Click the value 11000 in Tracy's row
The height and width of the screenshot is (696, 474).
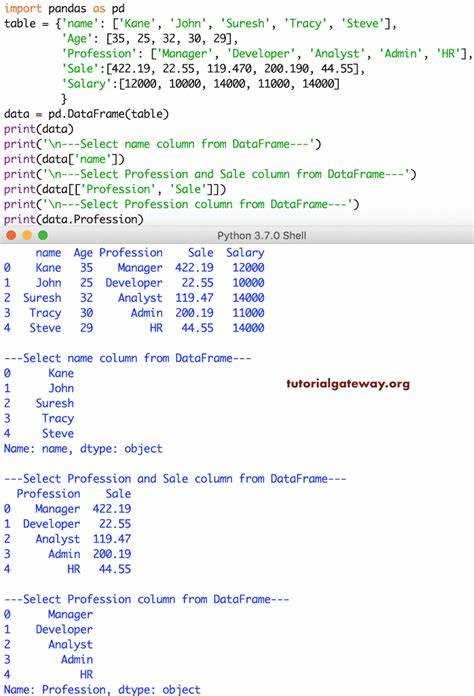[x=249, y=313]
